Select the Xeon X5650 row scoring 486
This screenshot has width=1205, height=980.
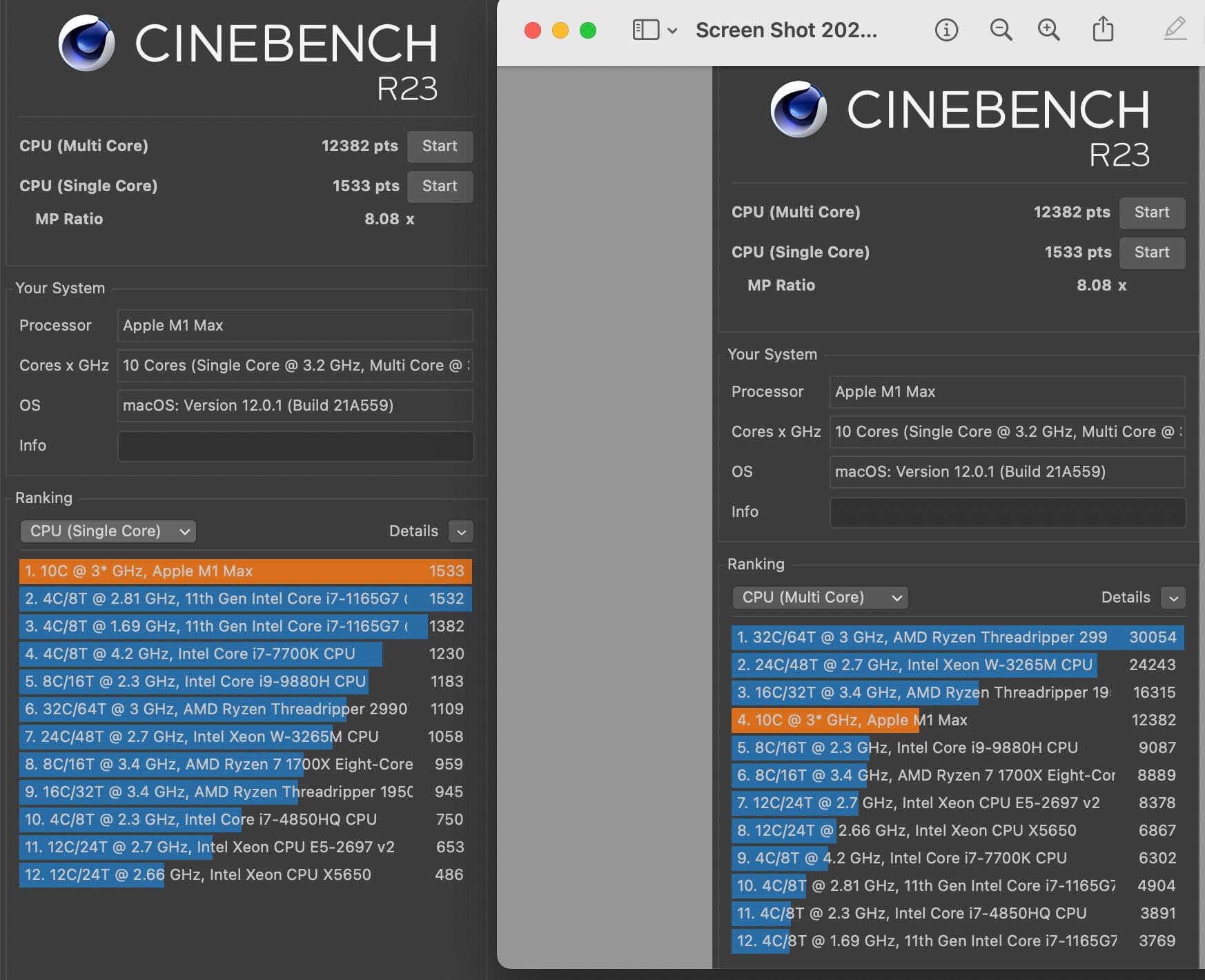[x=246, y=875]
